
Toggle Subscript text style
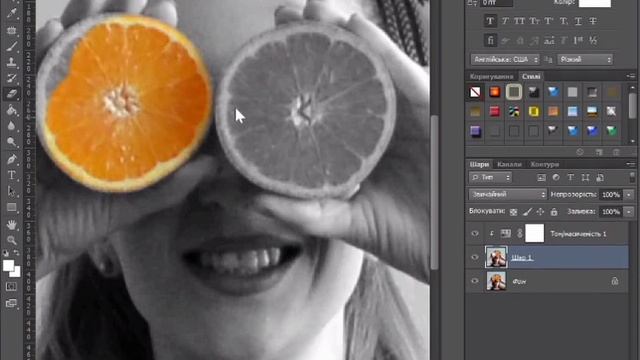click(564, 21)
